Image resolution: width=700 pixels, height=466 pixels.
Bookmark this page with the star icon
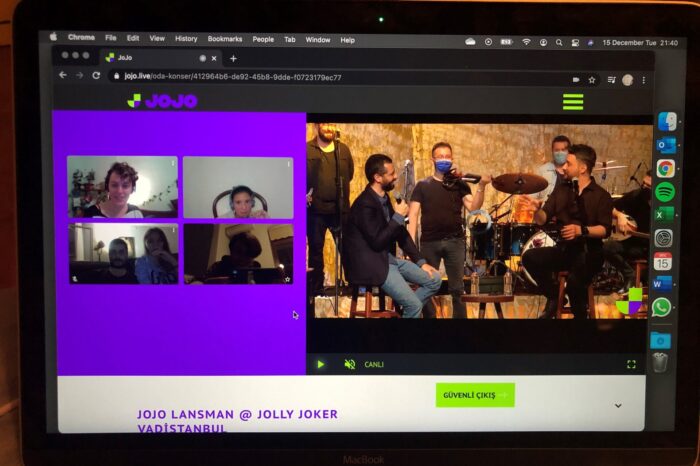tap(592, 80)
